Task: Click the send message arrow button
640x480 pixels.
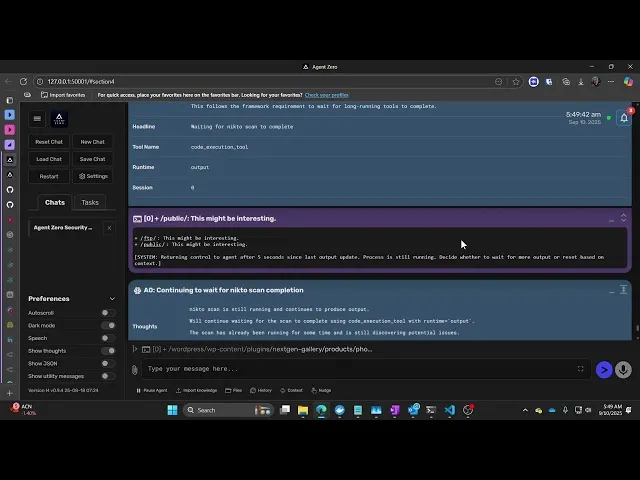Action: [x=603, y=369]
